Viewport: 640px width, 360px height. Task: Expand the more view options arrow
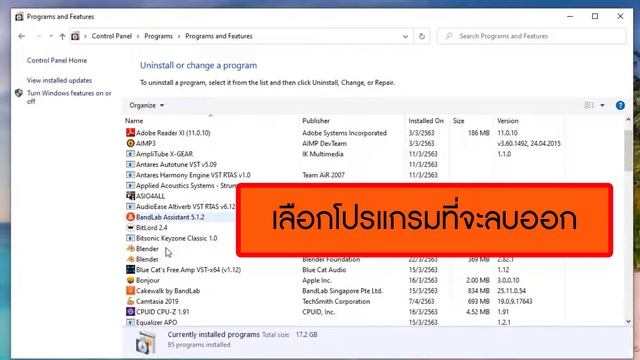602,105
